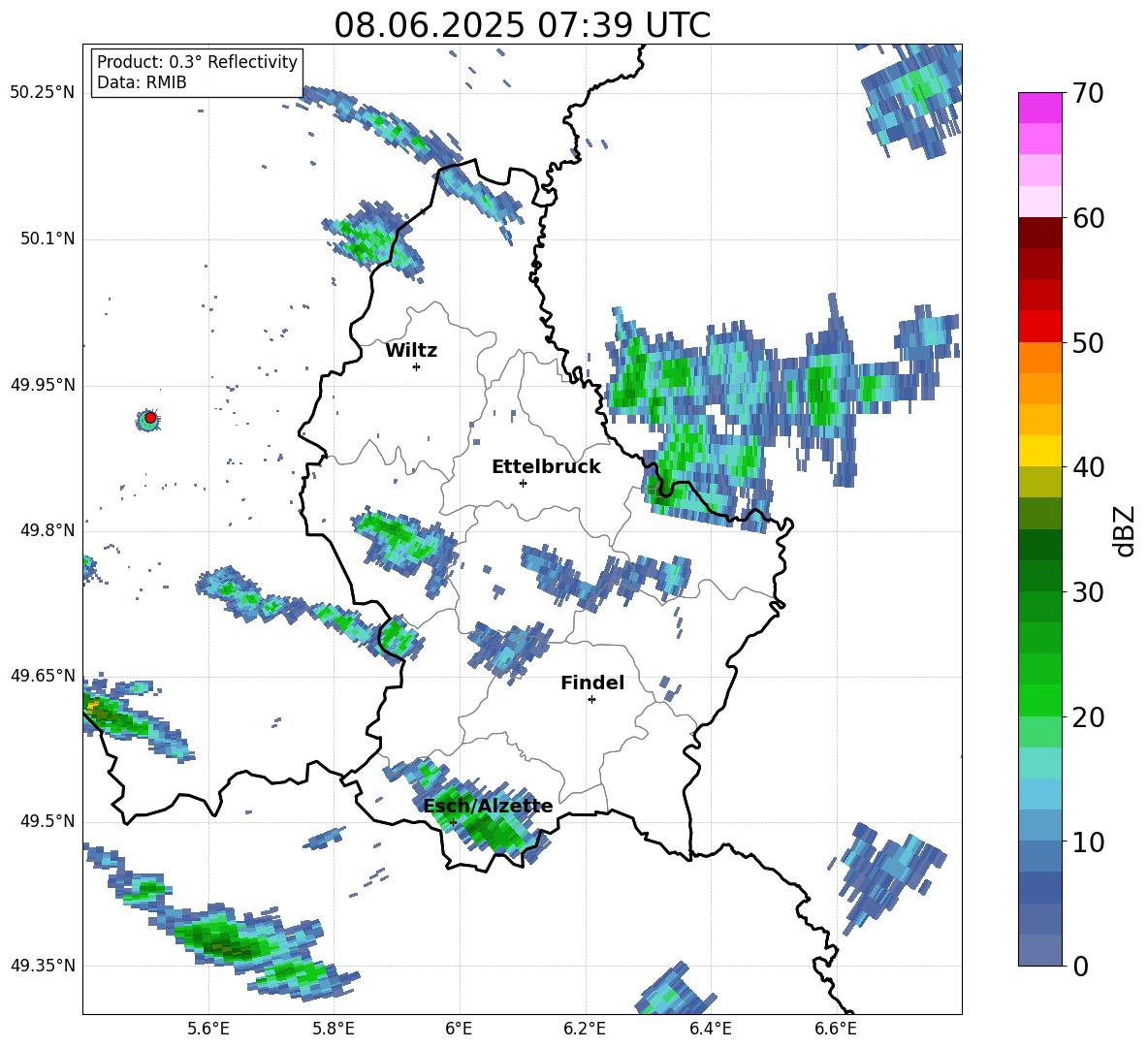Click the 60 tick label on colorbar
Viewport: 1148px width, 1048px height.
click(x=1088, y=218)
